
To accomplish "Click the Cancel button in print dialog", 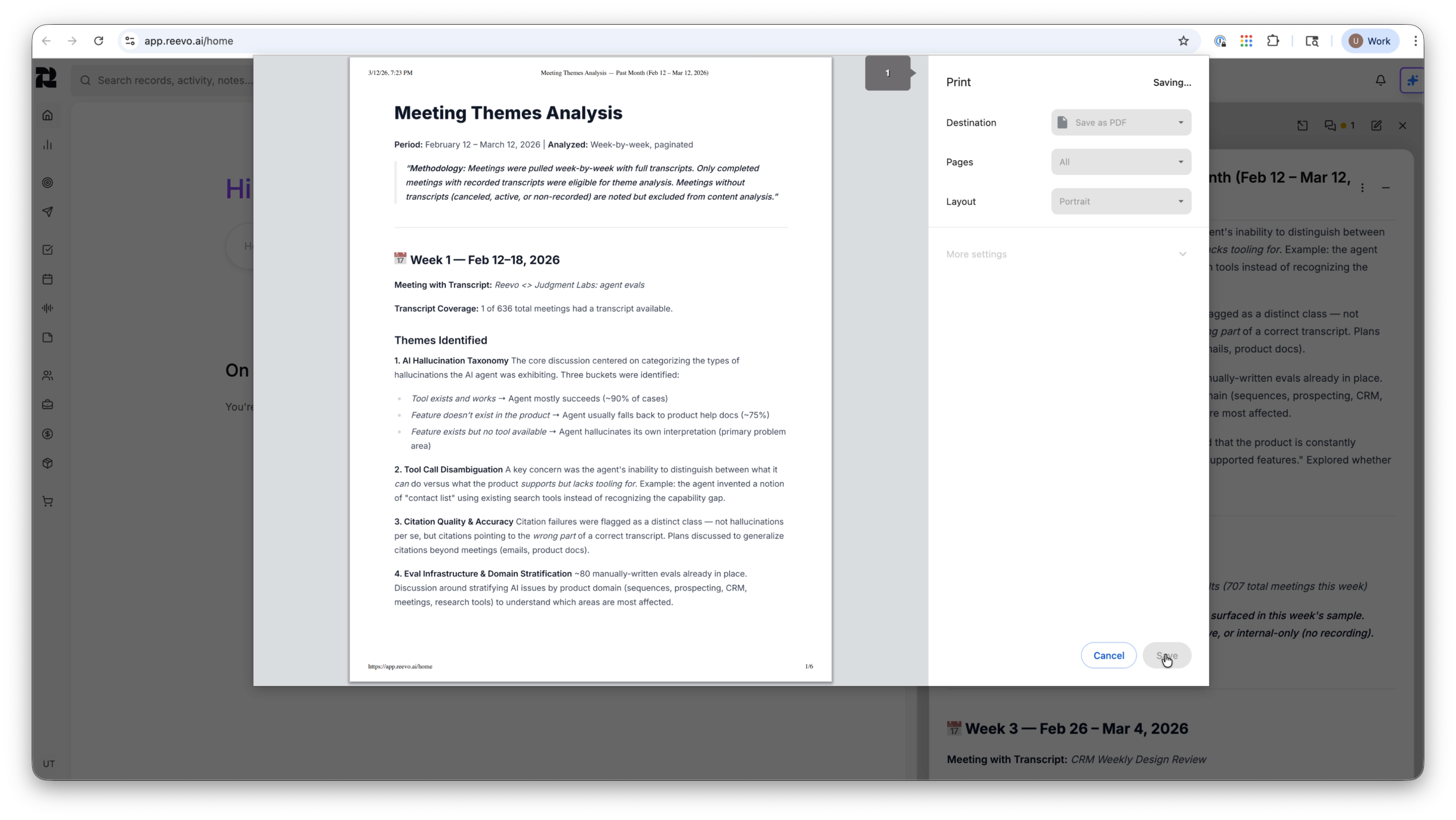I will [x=1109, y=655].
